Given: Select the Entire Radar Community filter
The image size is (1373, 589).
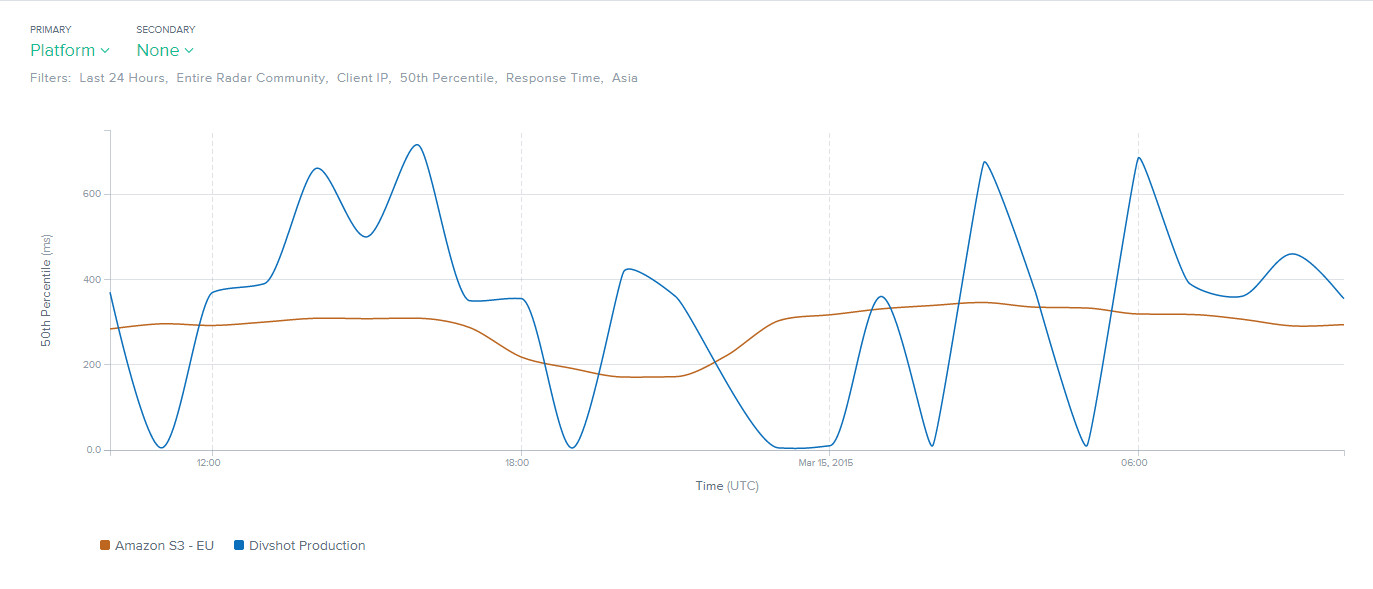Looking at the screenshot, I should point(251,78).
